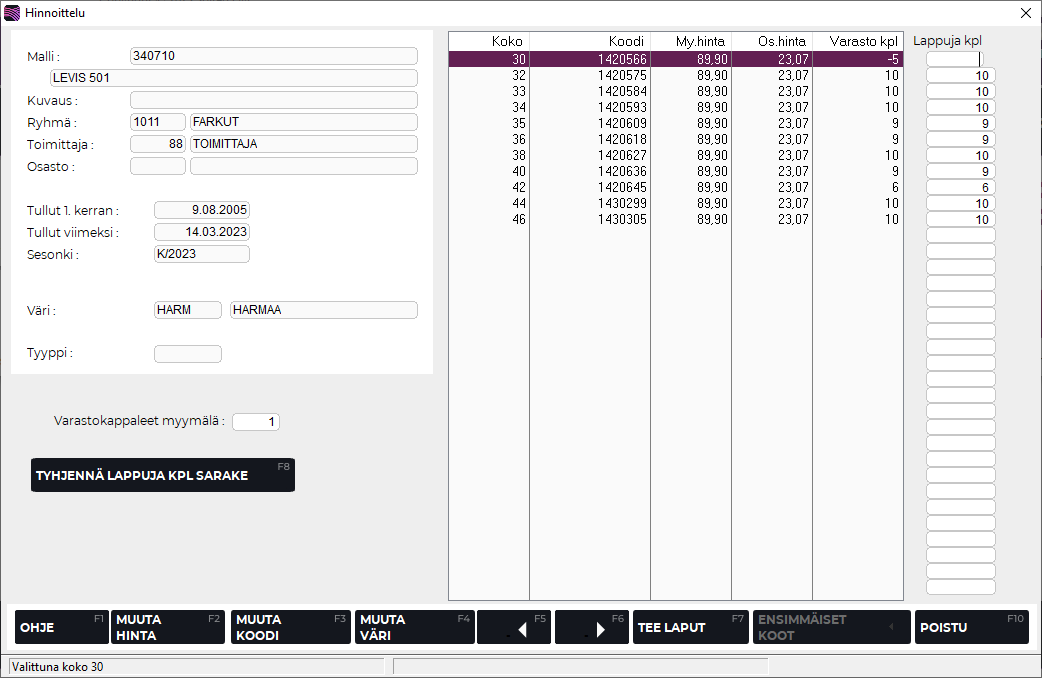The image size is (1042, 678).
Task: Close the Hinnoittelu window
Action: click(1025, 13)
